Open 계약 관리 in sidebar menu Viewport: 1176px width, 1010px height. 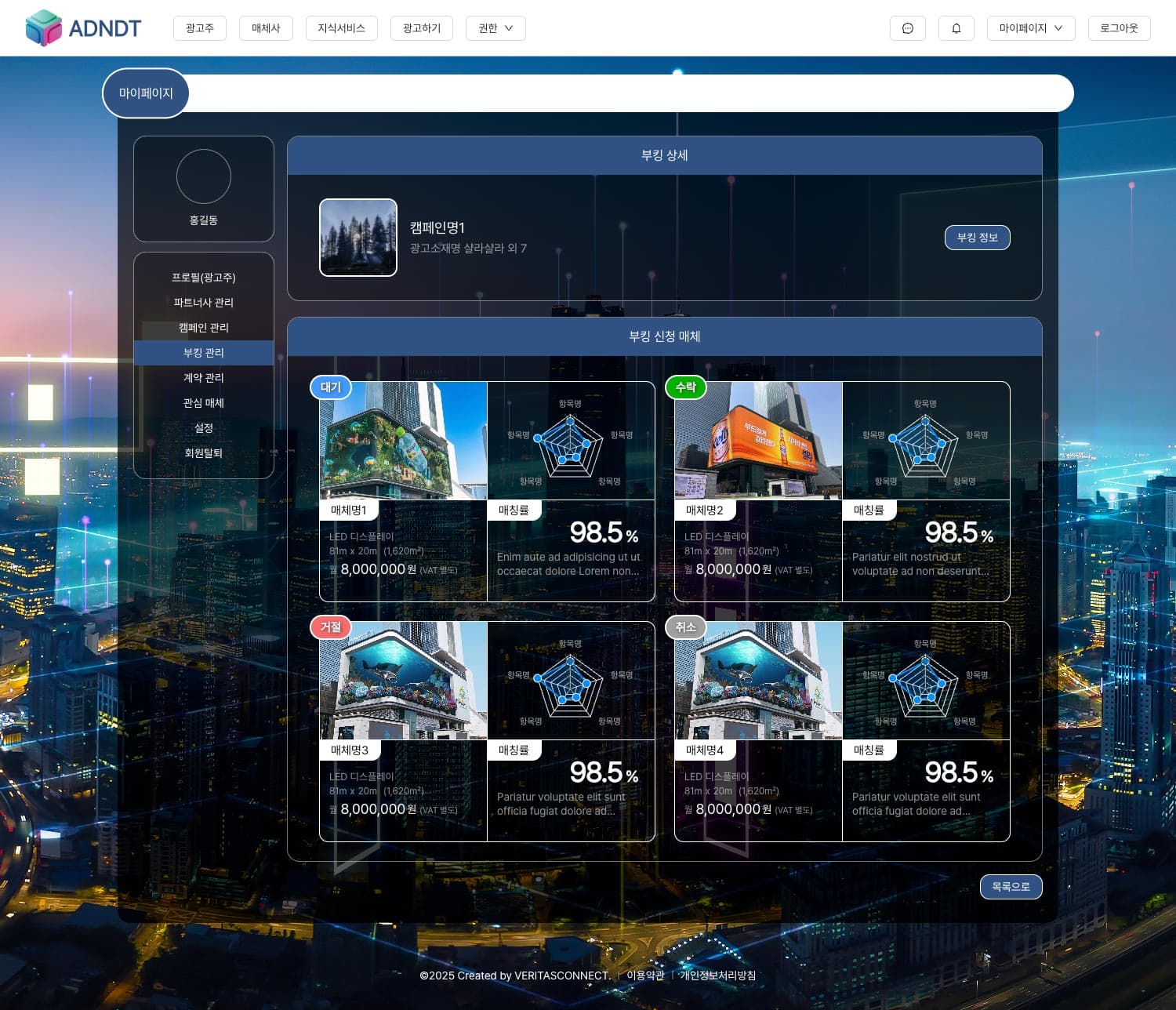pos(204,378)
